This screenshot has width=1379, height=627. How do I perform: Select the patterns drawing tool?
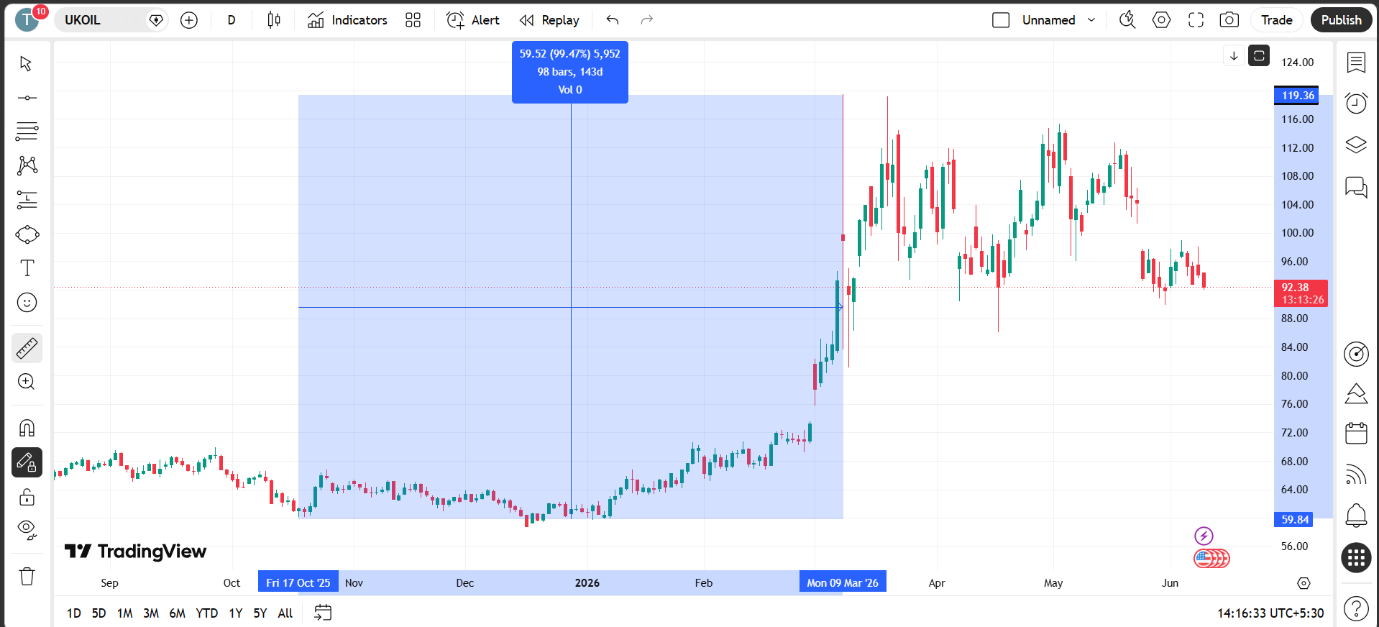pos(27,165)
